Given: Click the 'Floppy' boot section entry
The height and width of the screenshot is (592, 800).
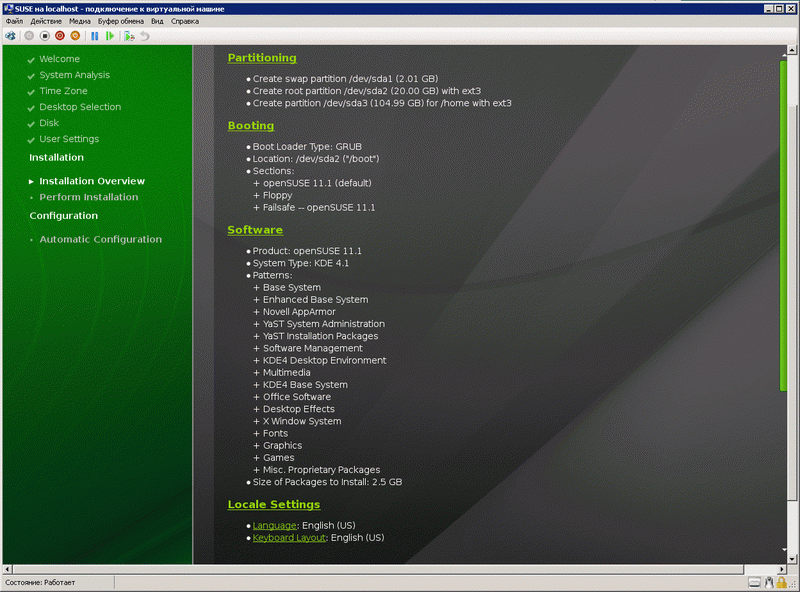Looking at the screenshot, I should coord(278,195).
